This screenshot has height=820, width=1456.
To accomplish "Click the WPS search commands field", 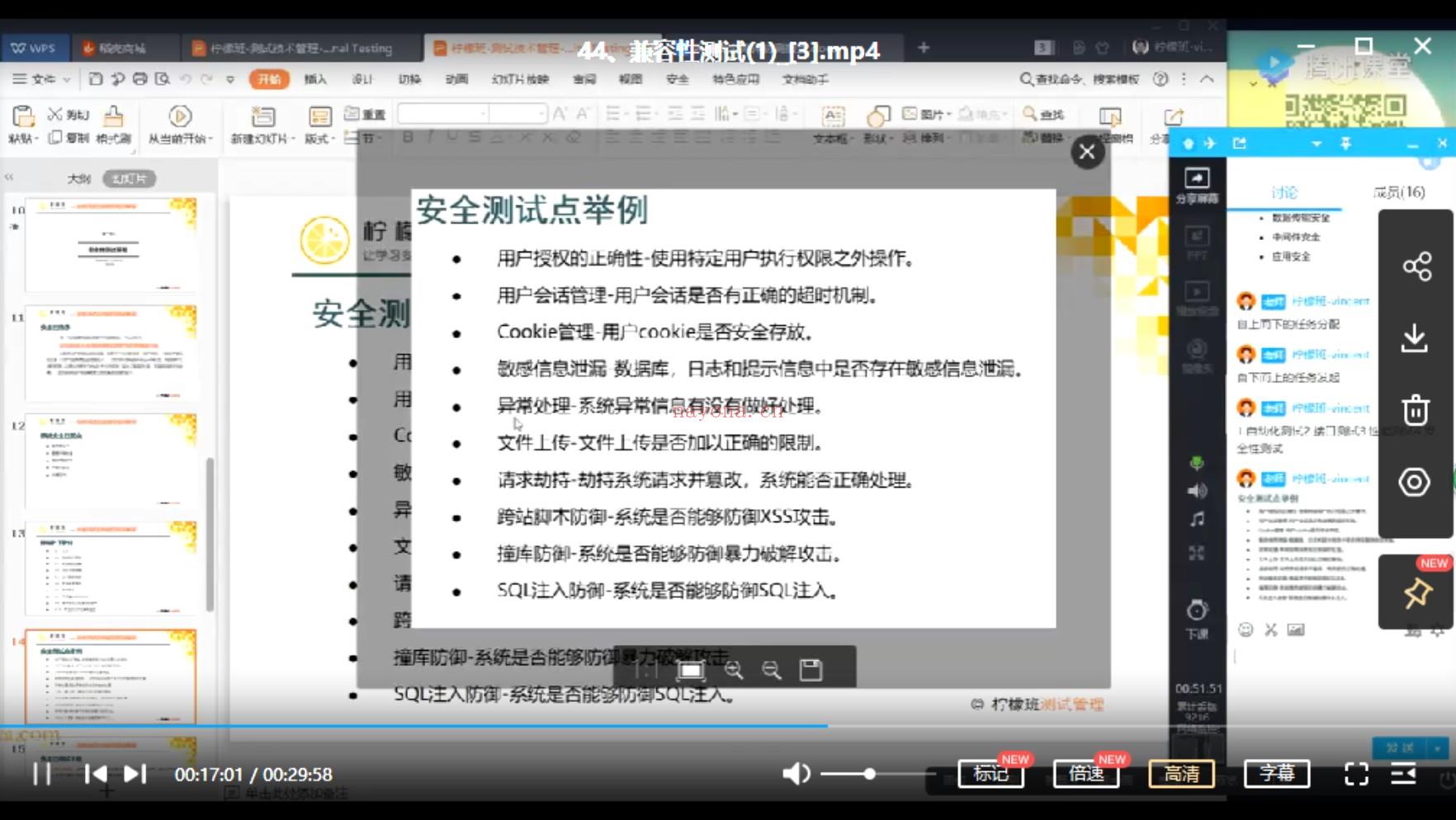I will 1080,79.
